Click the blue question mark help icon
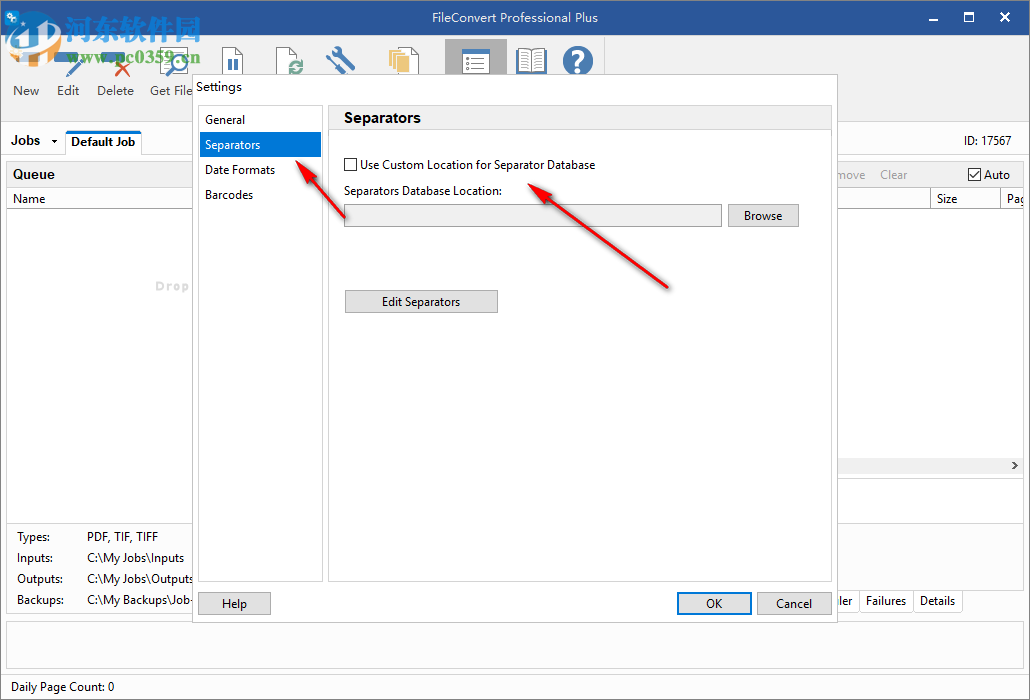 (578, 60)
